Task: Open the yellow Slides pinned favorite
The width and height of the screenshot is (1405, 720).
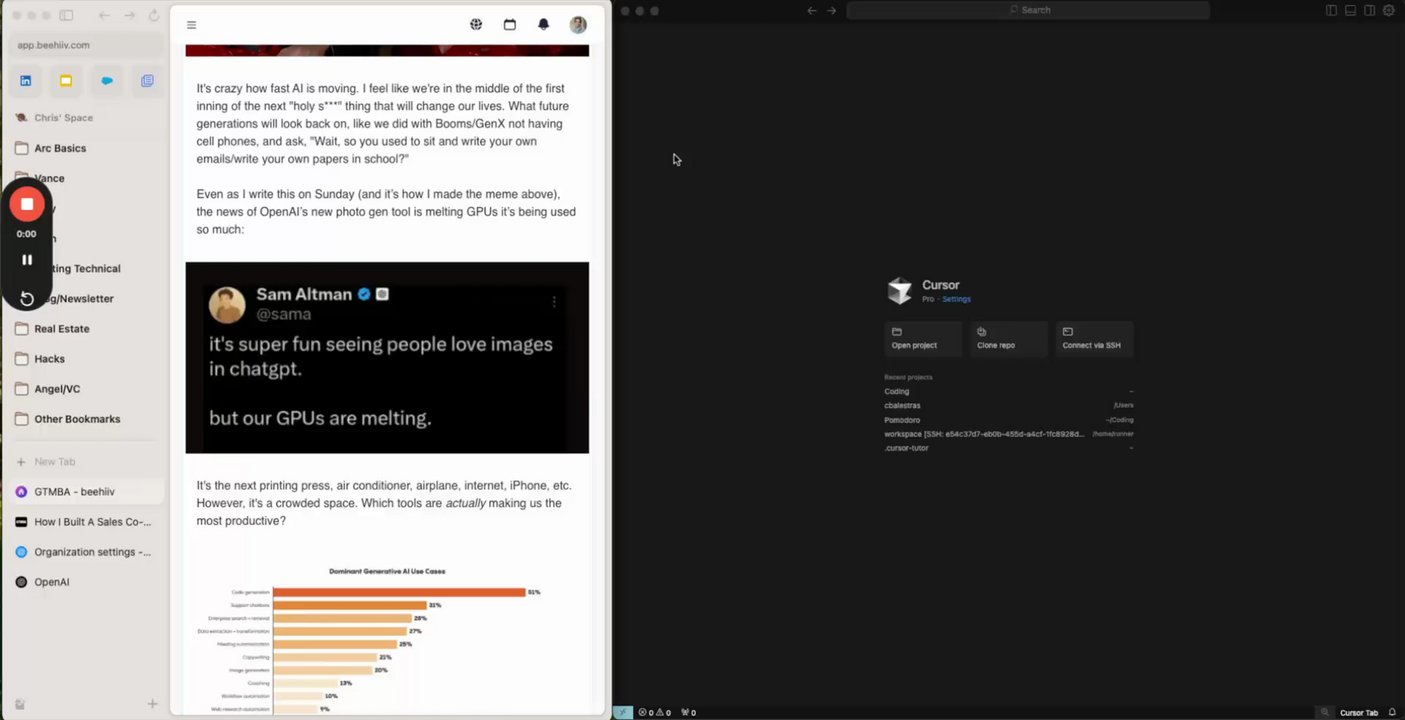Action: pos(66,81)
